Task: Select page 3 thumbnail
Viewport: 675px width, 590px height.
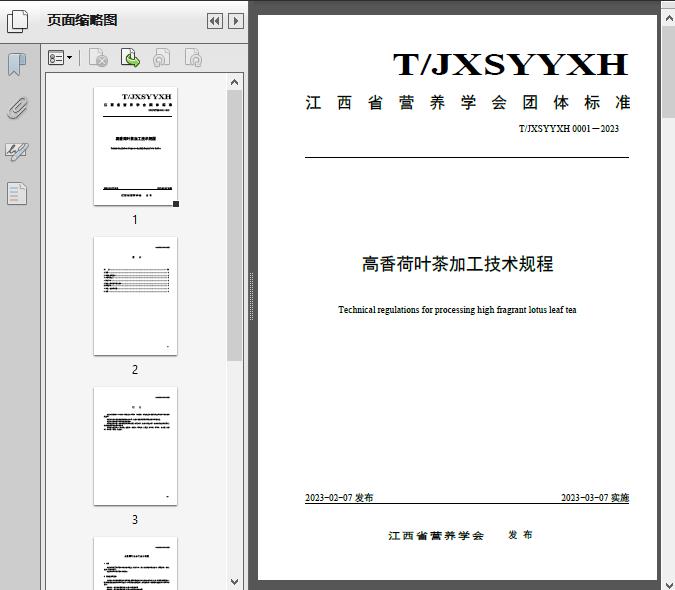Action: [x=135, y=446]
